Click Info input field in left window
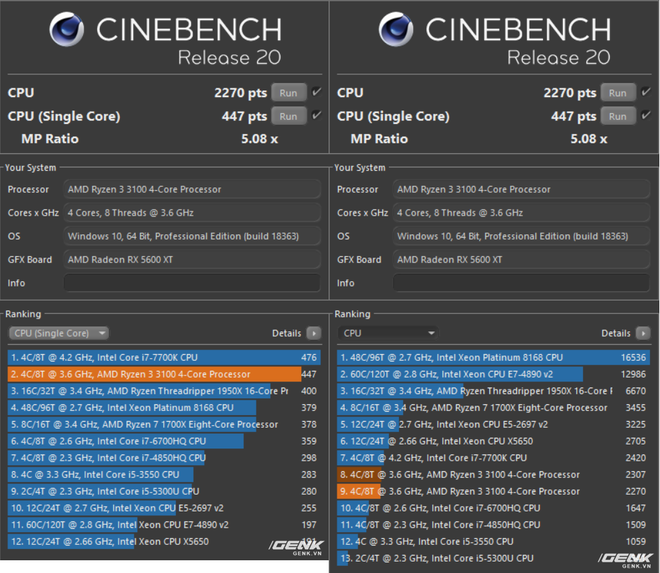This screenshot has width=660, height=573. pyautogui.click(x=192, y=283)
